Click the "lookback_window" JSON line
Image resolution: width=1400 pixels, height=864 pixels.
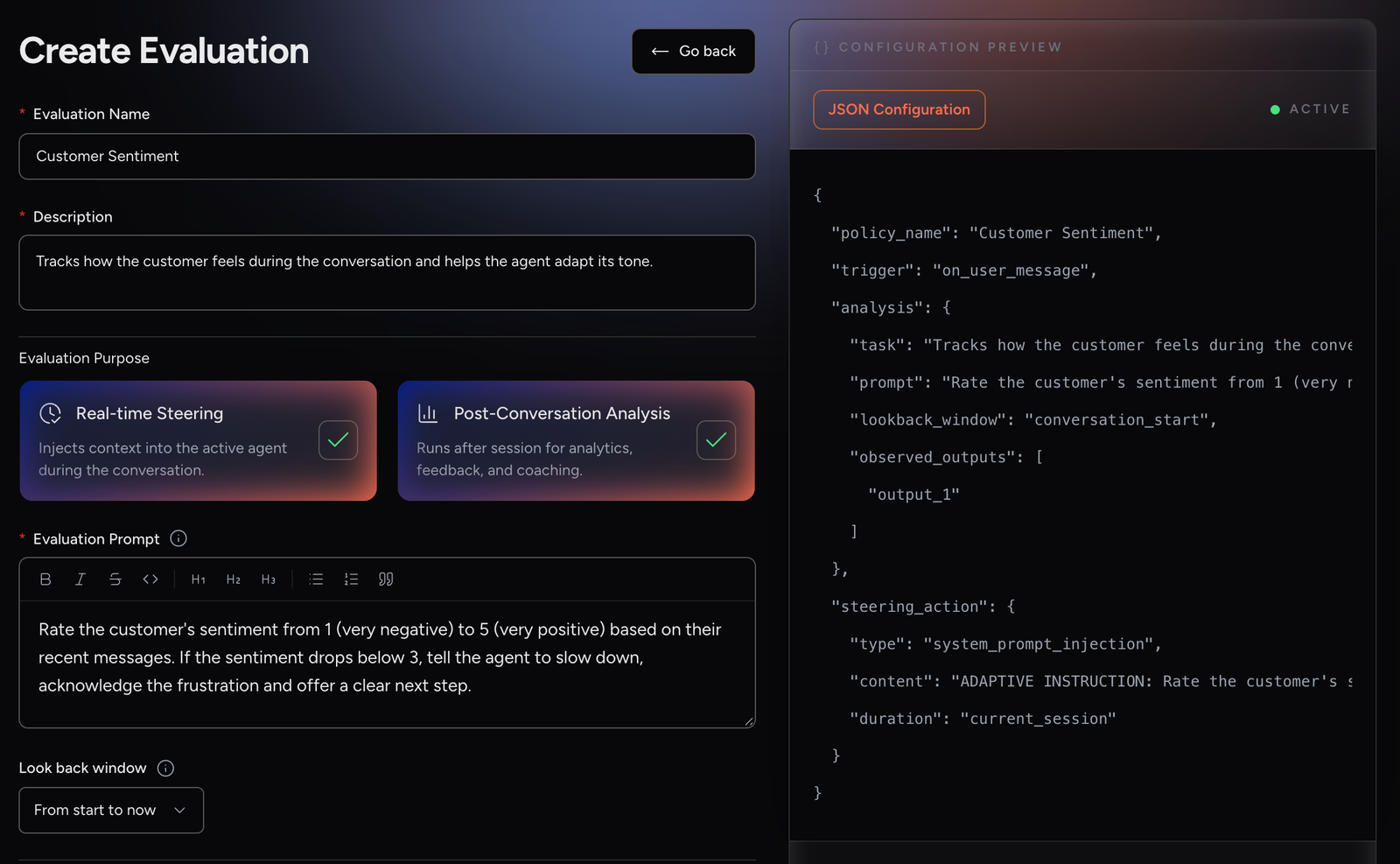point(1033,420)
